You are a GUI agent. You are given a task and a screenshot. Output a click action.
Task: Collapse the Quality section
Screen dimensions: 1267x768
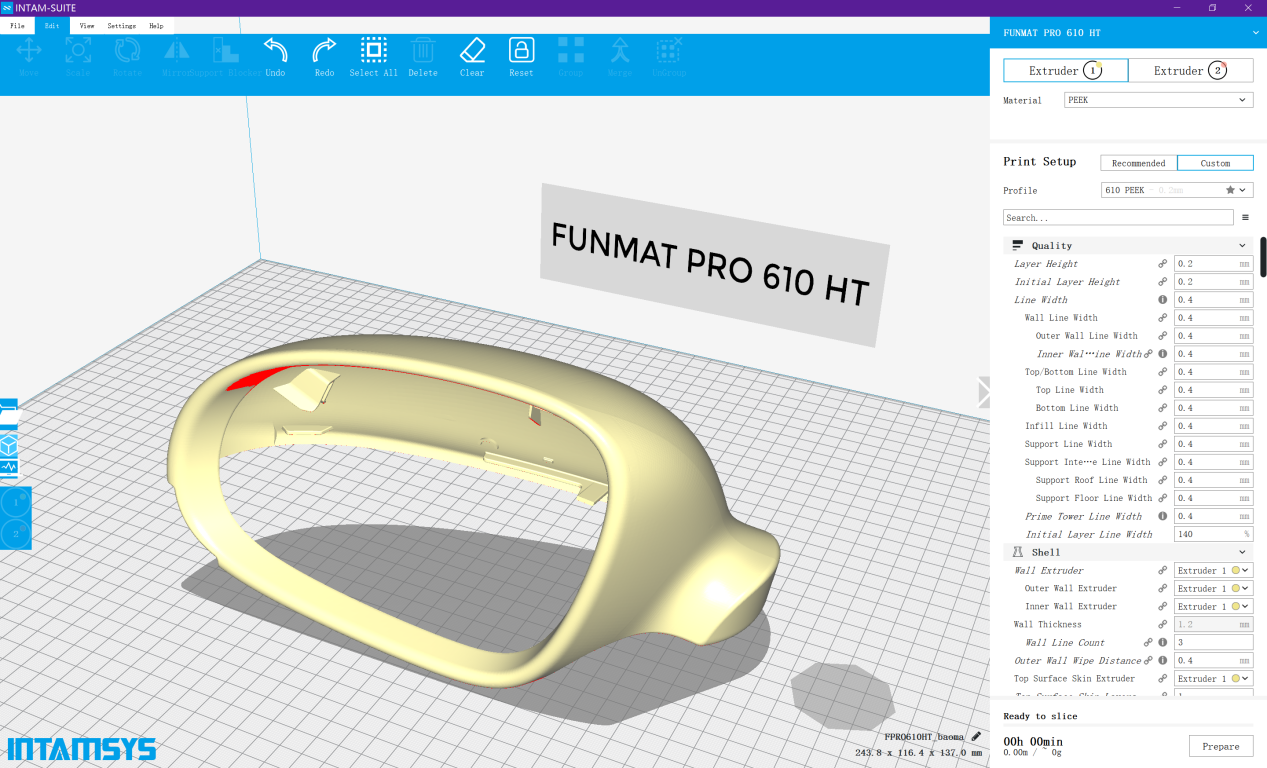pos(1128,245)
